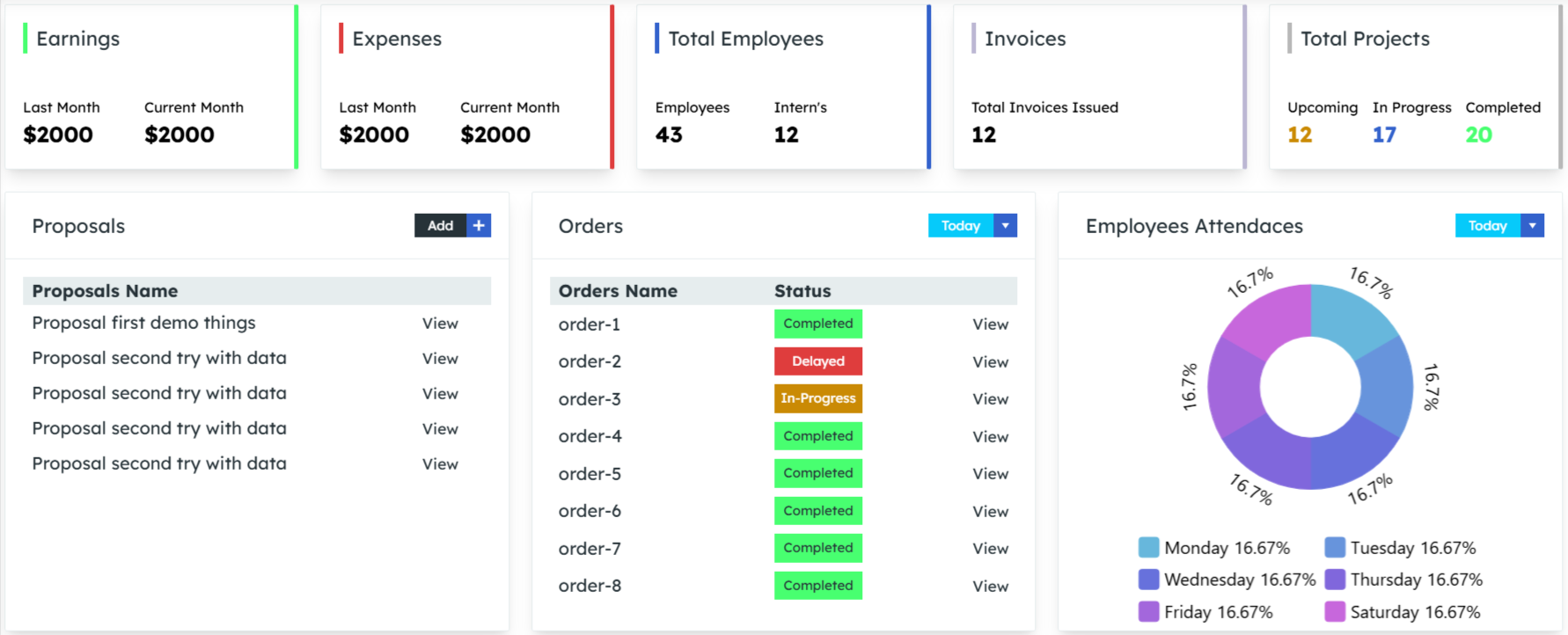Viewport: 1568px width, 635px height.
Task: Click the plus icon beside Add
Action: pos(479,226)
